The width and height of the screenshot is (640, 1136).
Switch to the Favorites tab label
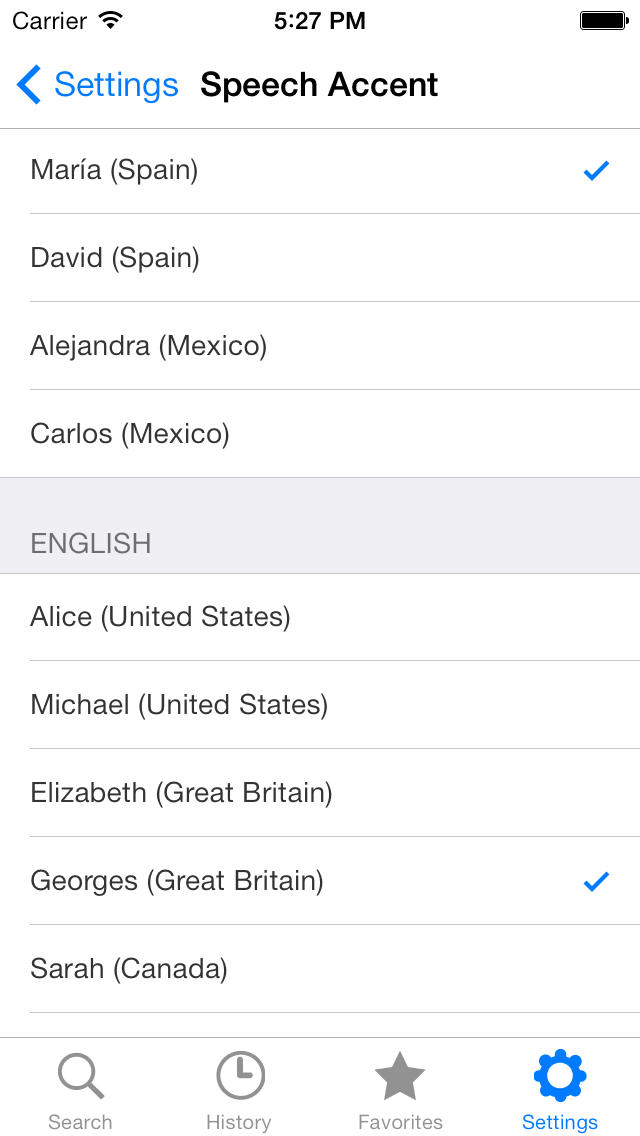point(400,1122)
